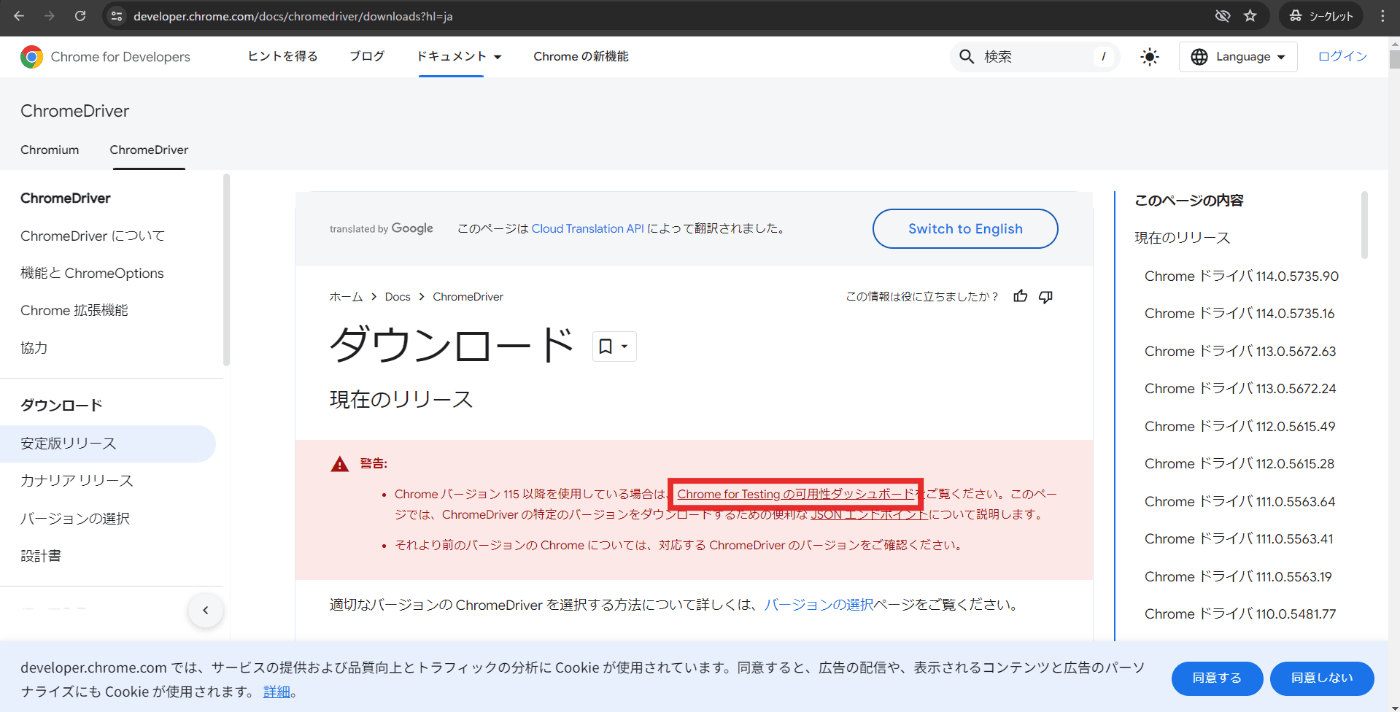Bookmark this page with the star icon
1400x712 pixels.
[x=1250, y=16]
